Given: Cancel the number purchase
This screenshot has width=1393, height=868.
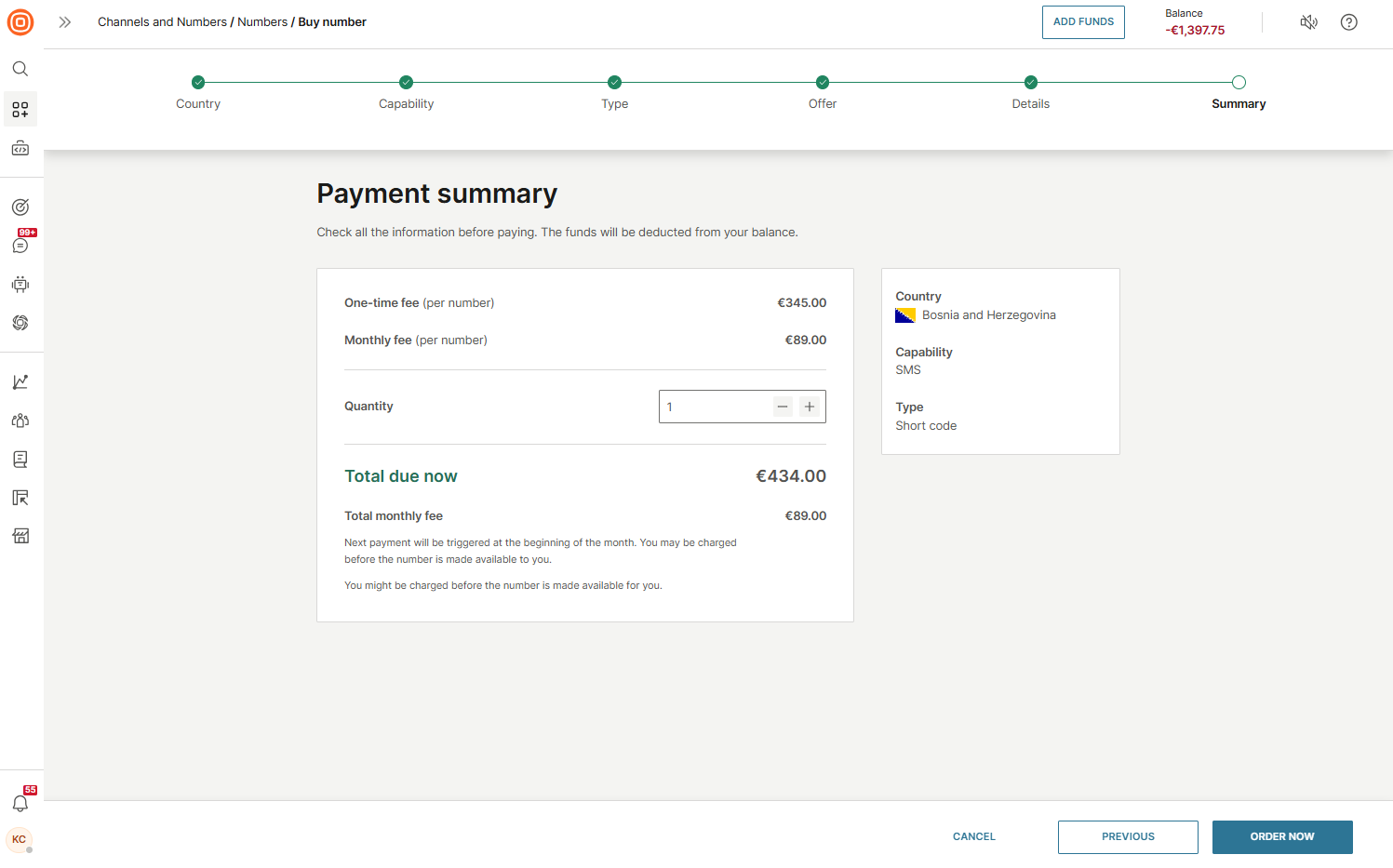Looking at the screenshot, I should [x=973, y=836].
